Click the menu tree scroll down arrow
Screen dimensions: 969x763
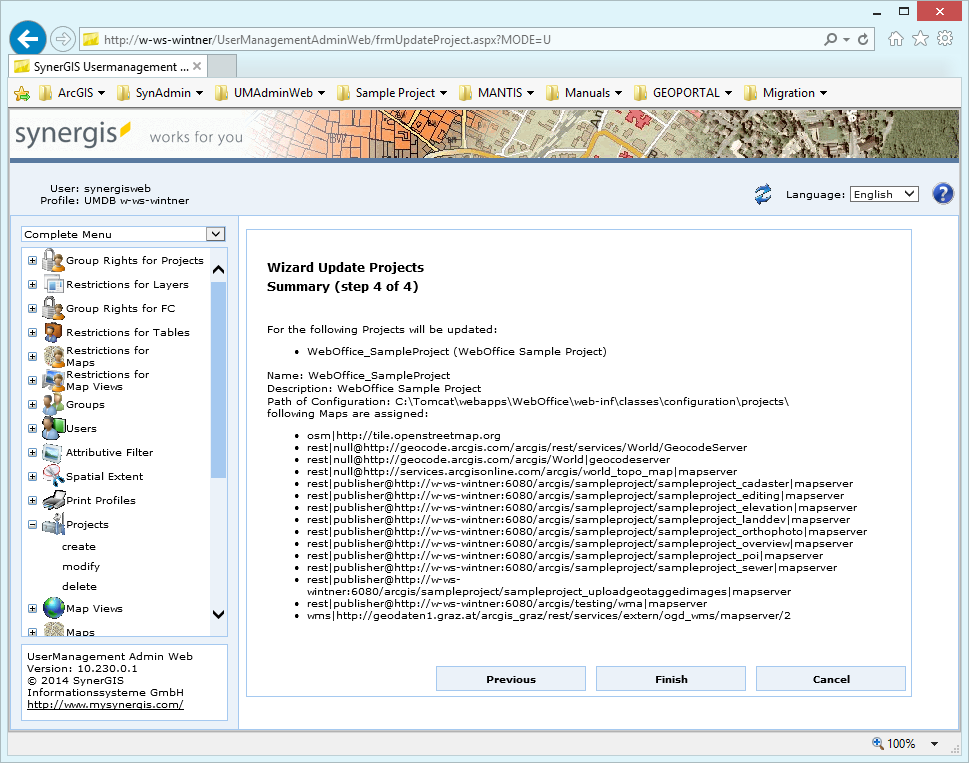(x=218, y=614)
